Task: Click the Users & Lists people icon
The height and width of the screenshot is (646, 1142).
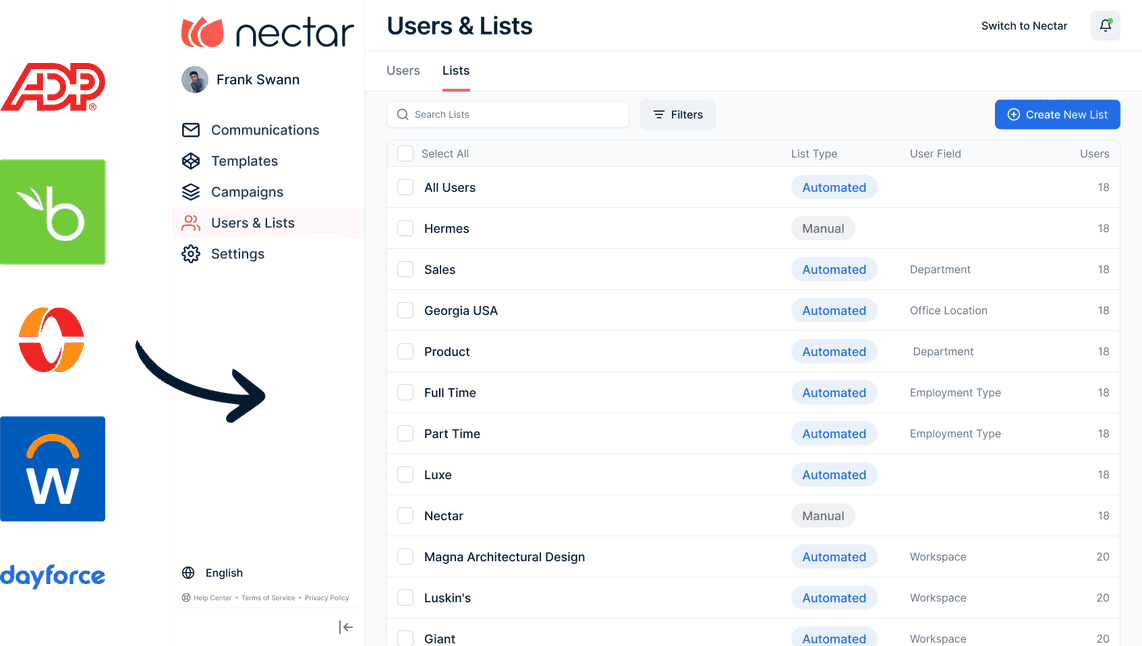Action: pos(191,223)
